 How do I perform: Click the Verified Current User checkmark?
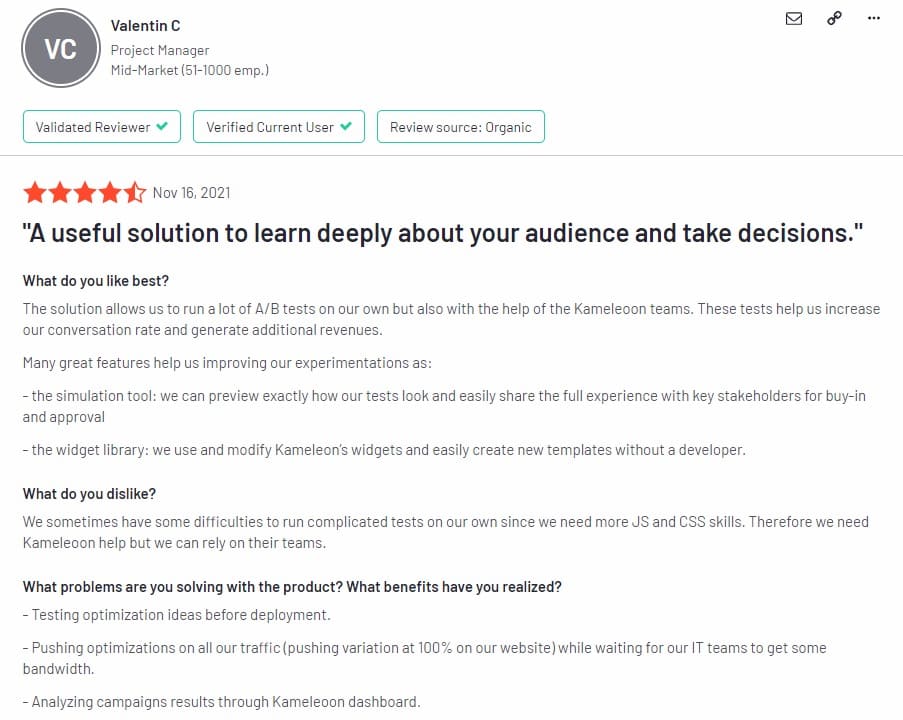tap(346, 127)
